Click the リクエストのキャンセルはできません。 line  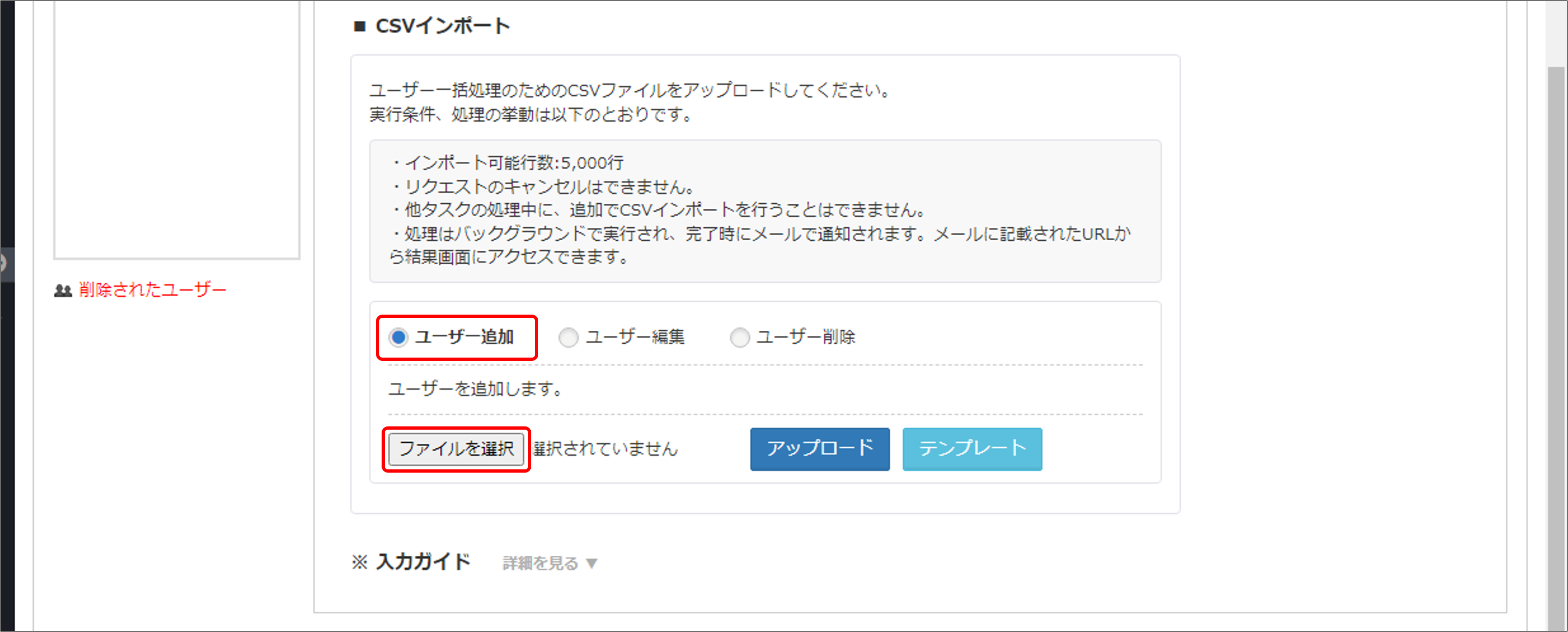[542, 187]
